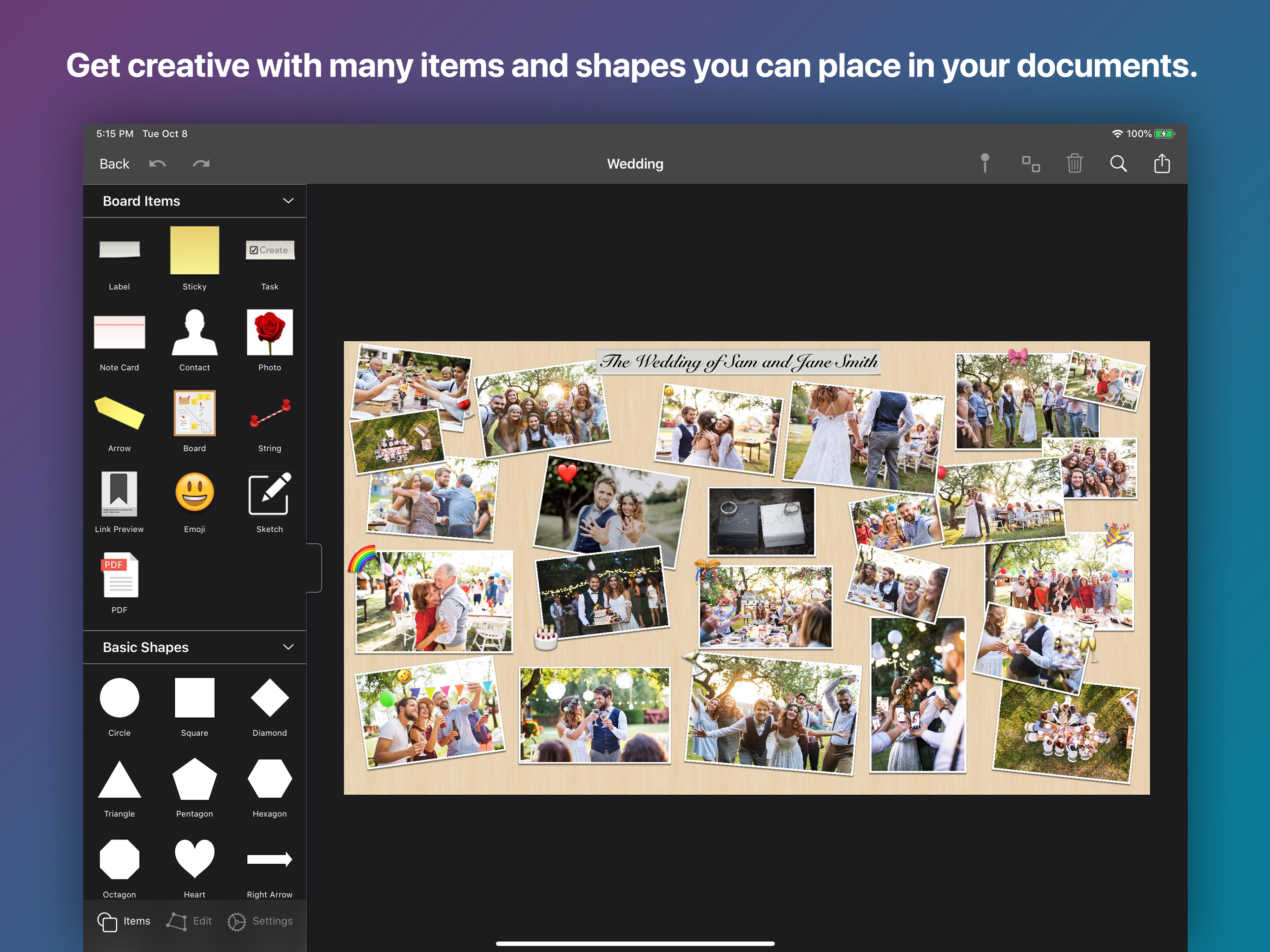Switch to the Edit tab
The height and width of the screenshot is (952, 1270).
click(190, 921)
